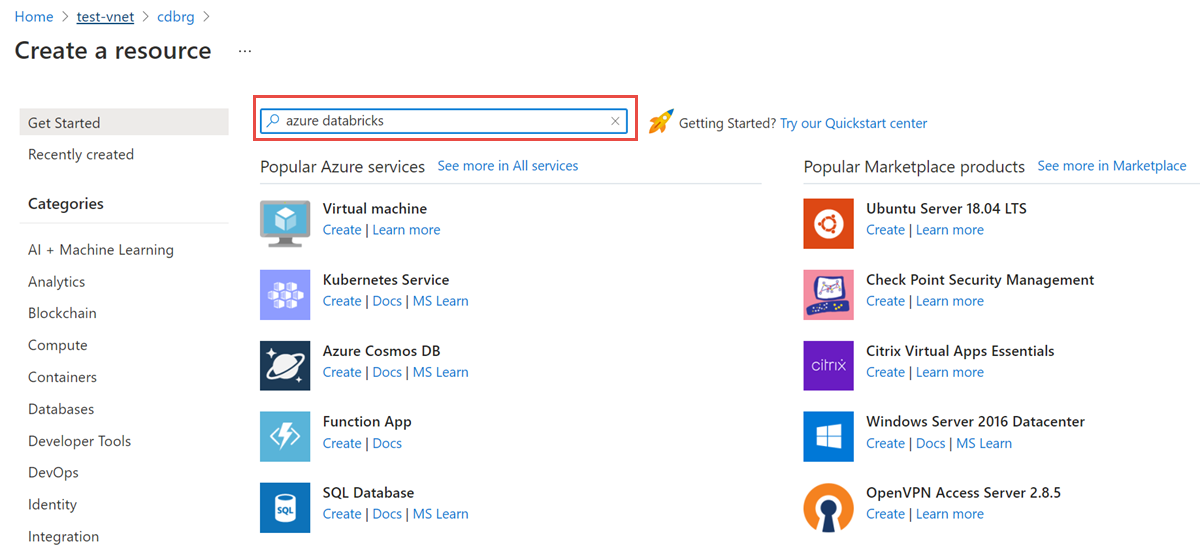1200x546 pixels.
Task: Open the See more in All services link
Action: [508, 166]
